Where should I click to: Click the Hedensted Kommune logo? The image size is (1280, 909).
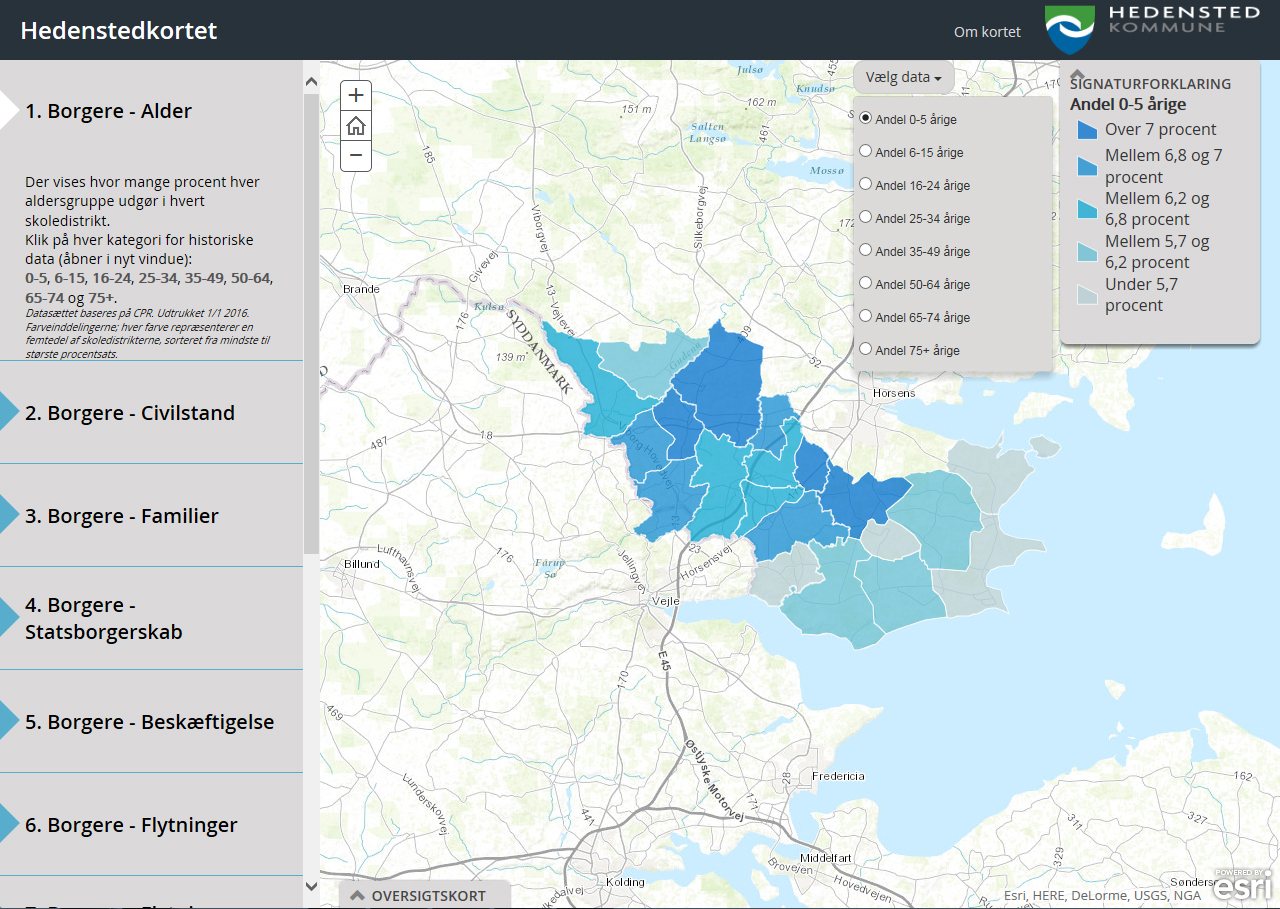1152,30
